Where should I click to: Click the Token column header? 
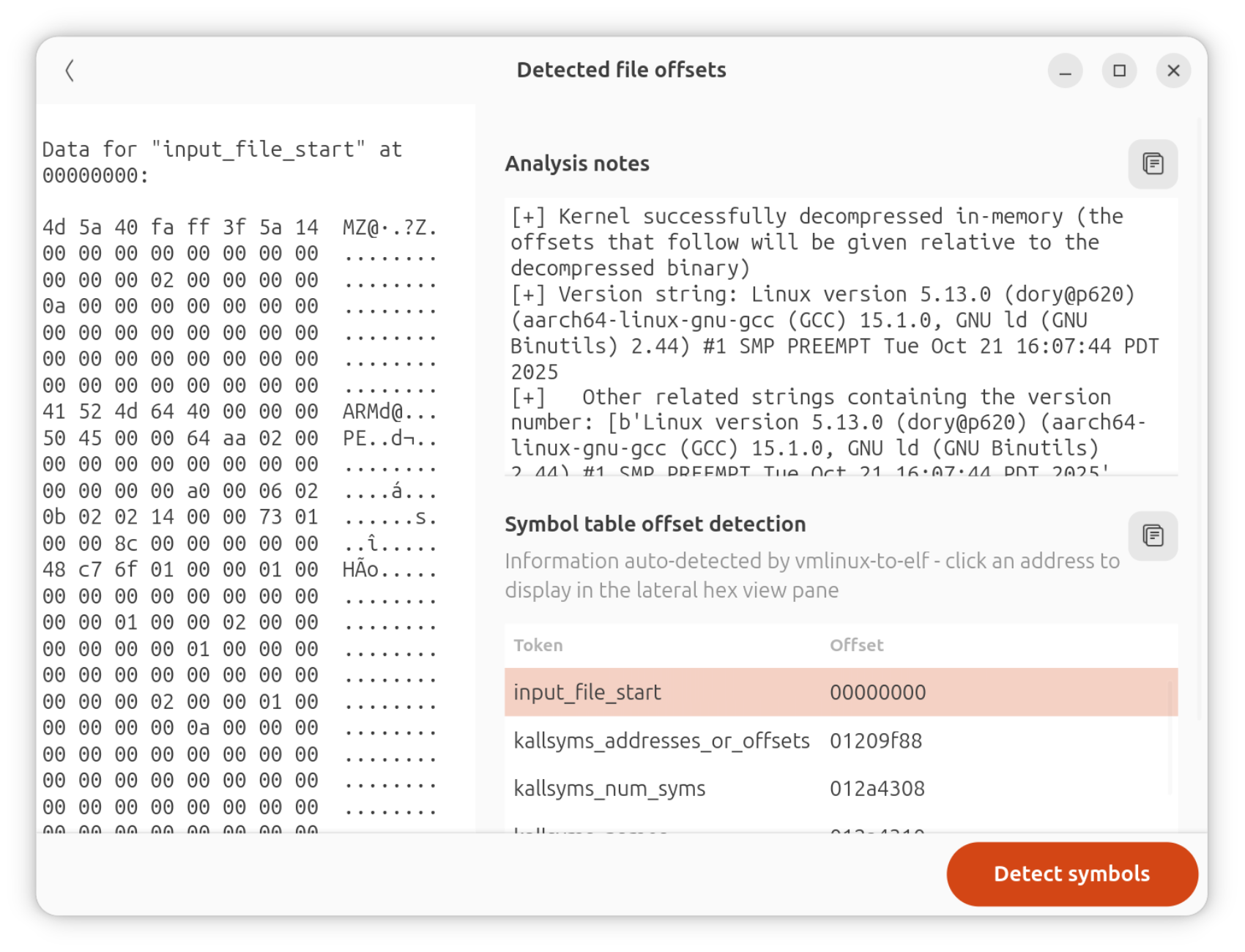[x=538, y=645]
